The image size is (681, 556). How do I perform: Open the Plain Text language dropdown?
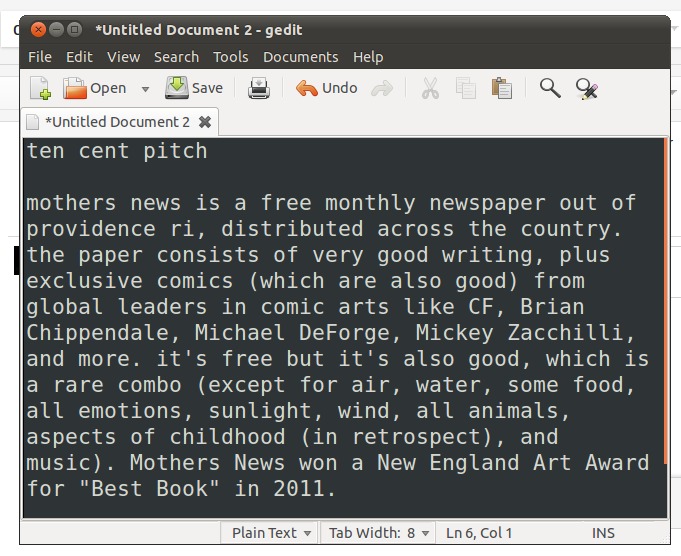(271, 533)
